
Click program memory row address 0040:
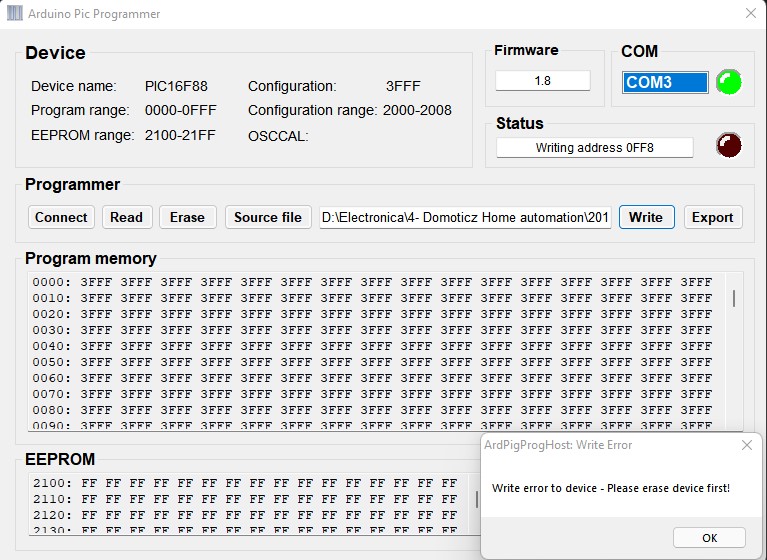(x=52, y=346)
